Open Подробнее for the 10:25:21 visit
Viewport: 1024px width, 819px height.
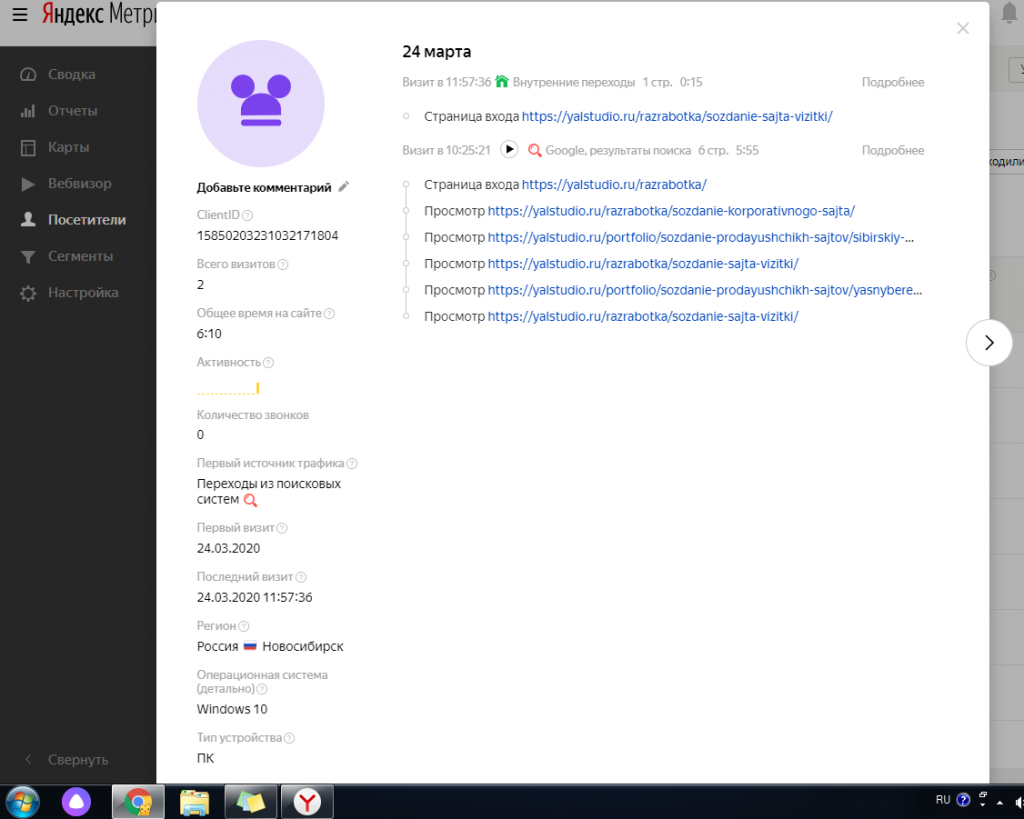tap(893, 150)
